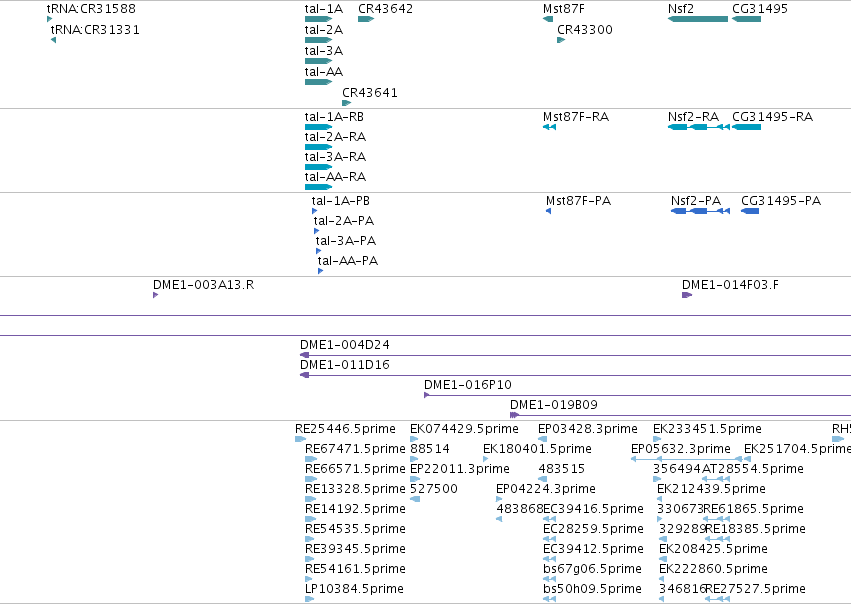Select the EK233451.5prime EST glyph

[x=657, y=439]
